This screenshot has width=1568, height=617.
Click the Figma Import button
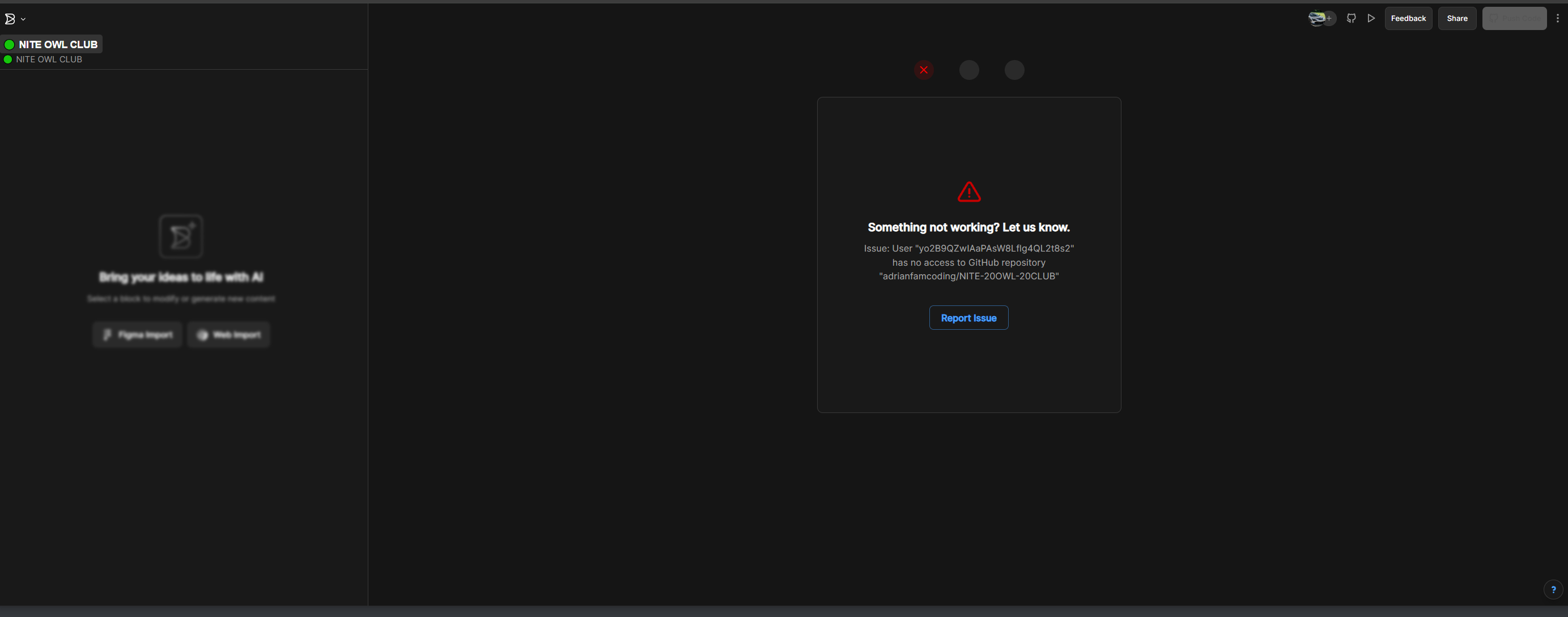(138, 335)
